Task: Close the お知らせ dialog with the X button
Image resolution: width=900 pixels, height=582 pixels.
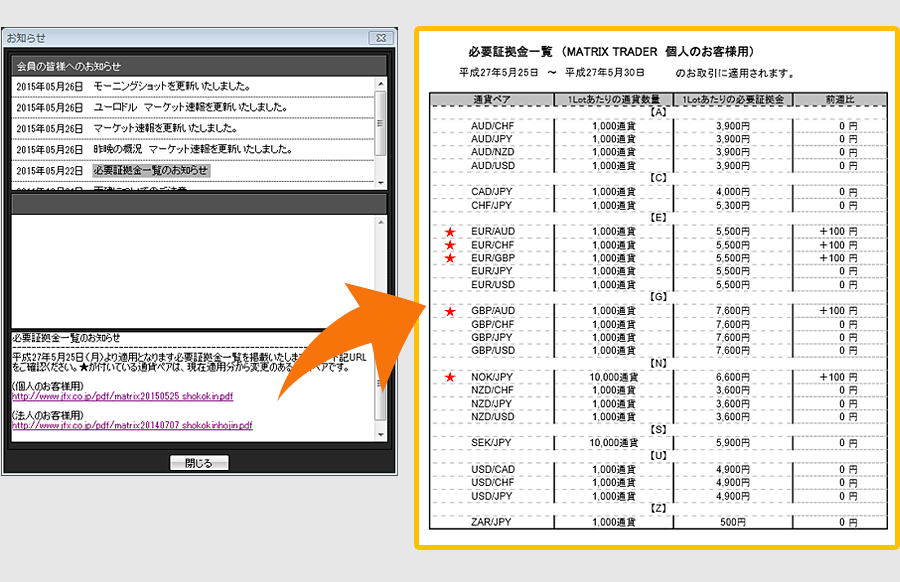Action: pyautogui.click(x=381, y=38)
